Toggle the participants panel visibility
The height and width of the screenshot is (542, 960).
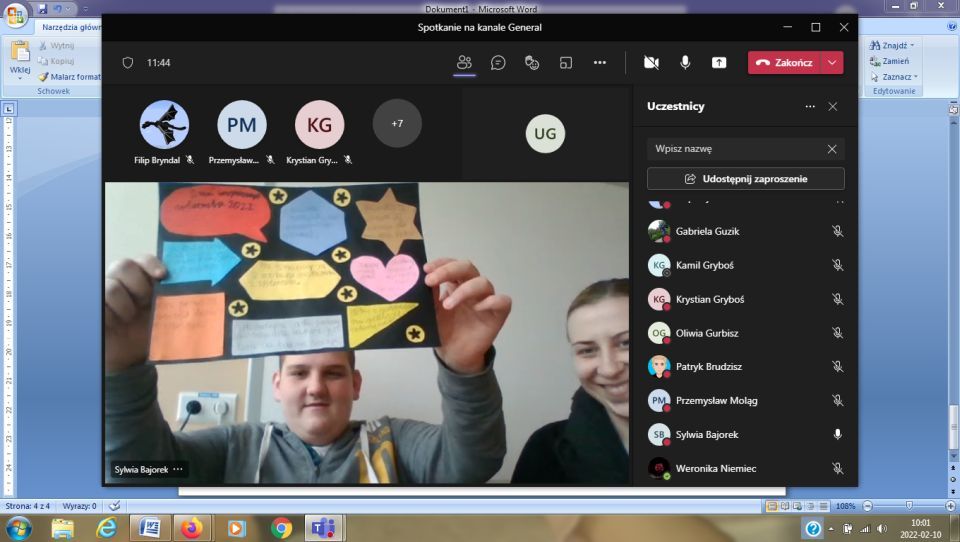click(464, 62)
